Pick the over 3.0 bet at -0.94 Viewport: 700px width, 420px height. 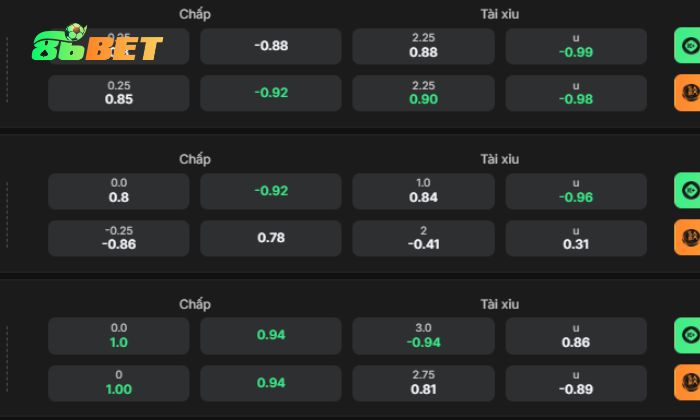point(424,335)
